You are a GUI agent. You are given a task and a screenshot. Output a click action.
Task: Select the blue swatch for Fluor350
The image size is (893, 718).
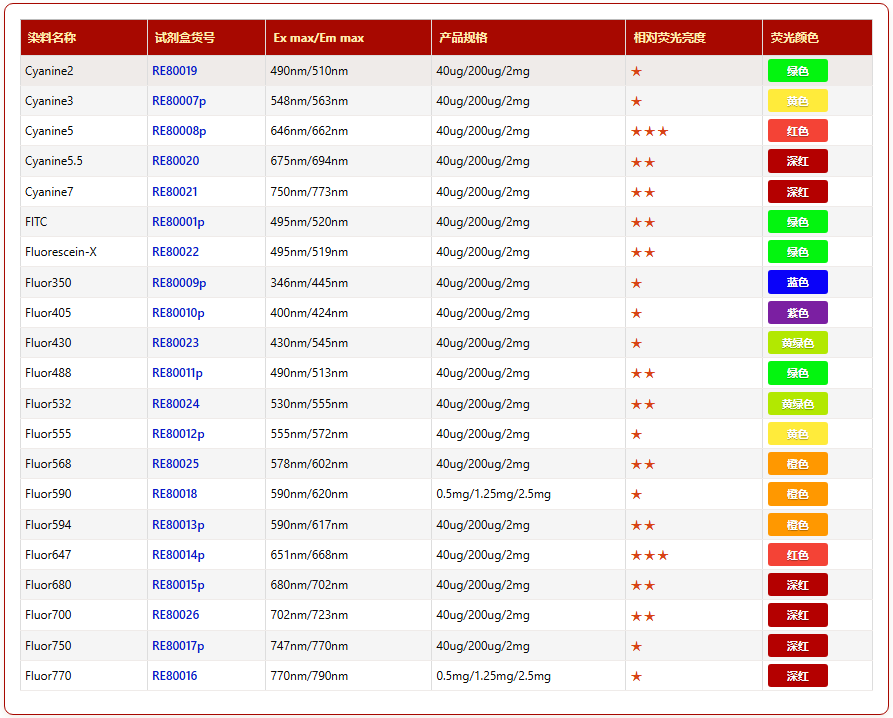[x=797, y=283]
